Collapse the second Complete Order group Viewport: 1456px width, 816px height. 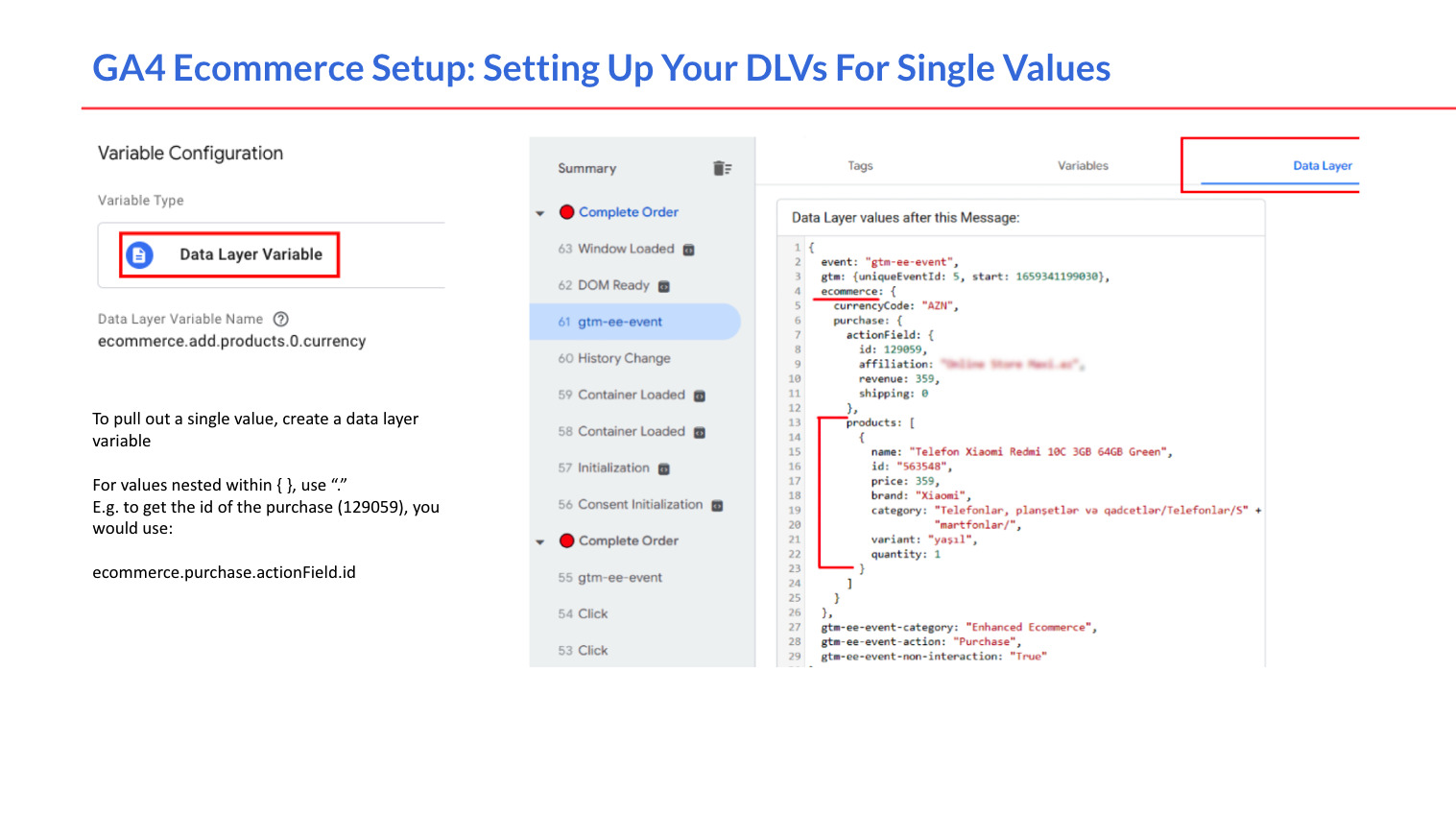(x=540, y=541)
